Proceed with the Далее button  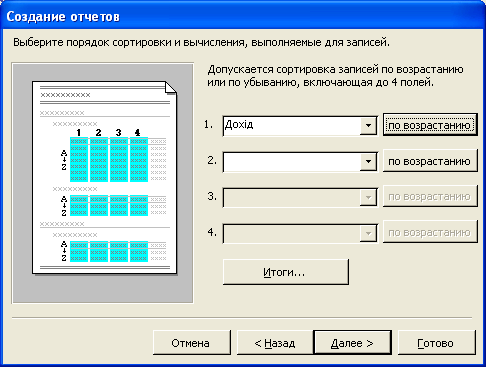(352, 343)
